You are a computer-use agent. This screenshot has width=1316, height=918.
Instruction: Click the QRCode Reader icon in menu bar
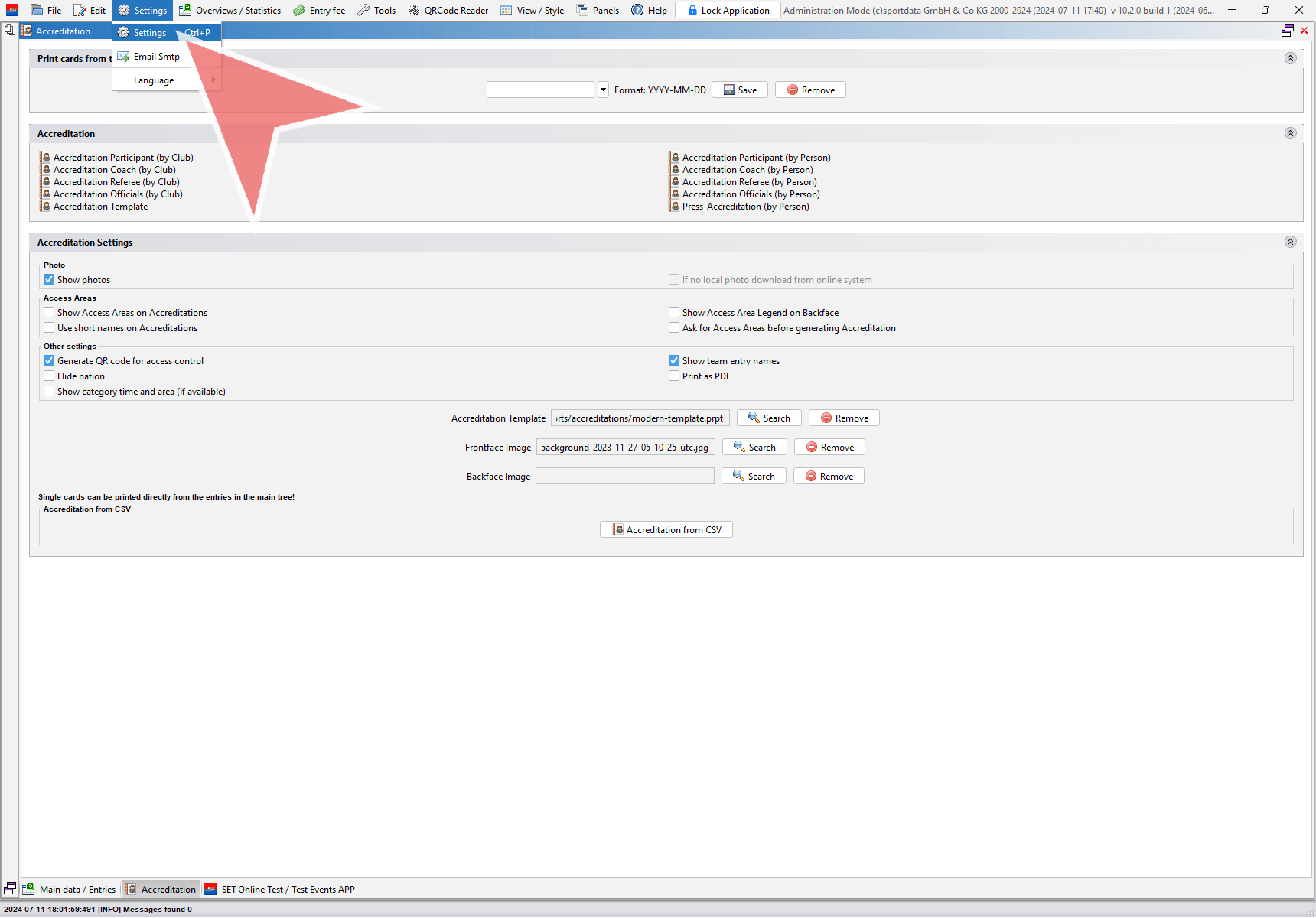[414, 10]
